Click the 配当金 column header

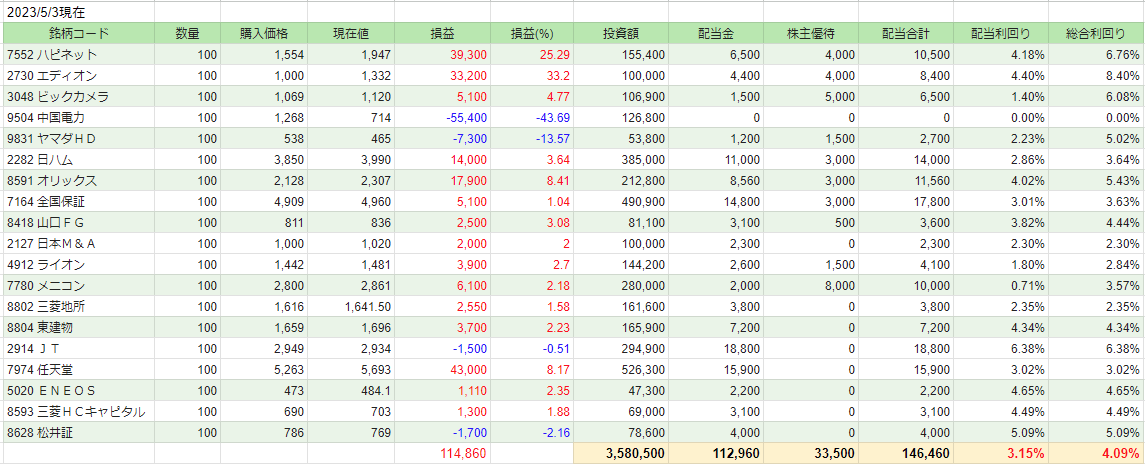716,34
